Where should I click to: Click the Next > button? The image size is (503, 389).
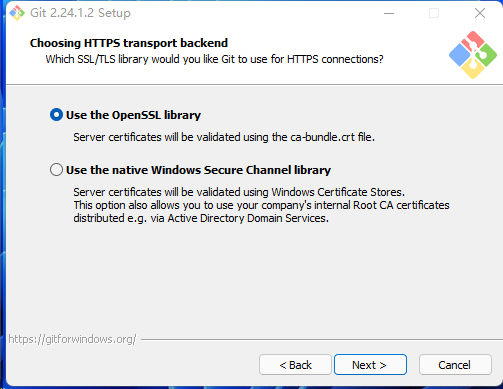click(370, 365)
